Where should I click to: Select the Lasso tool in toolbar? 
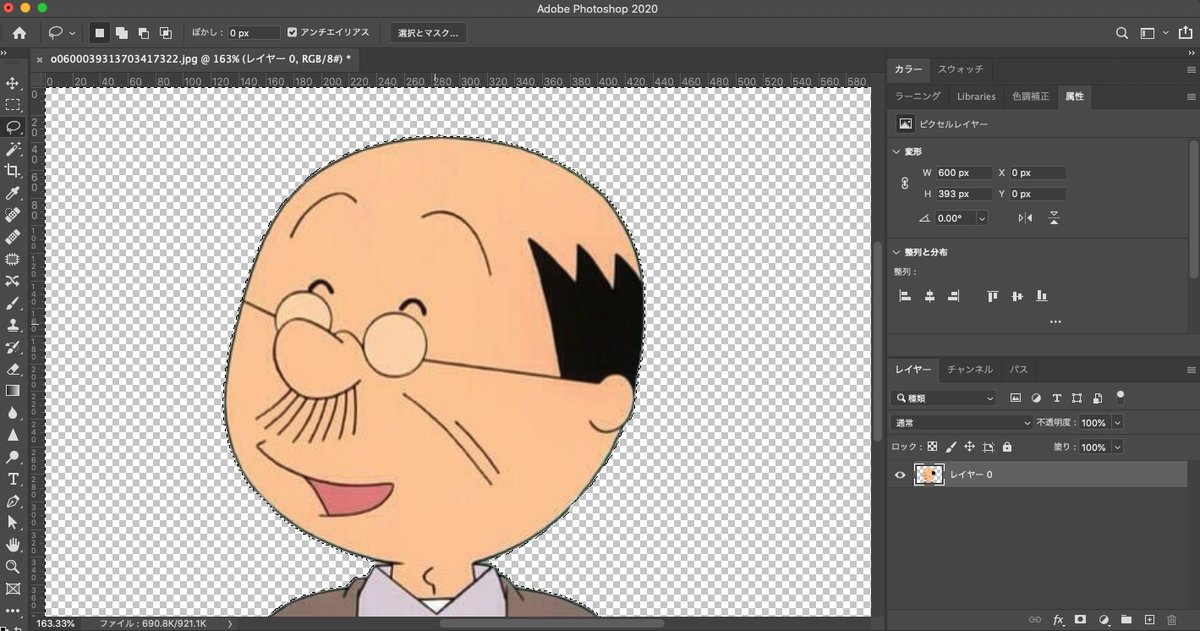[13, 127]
